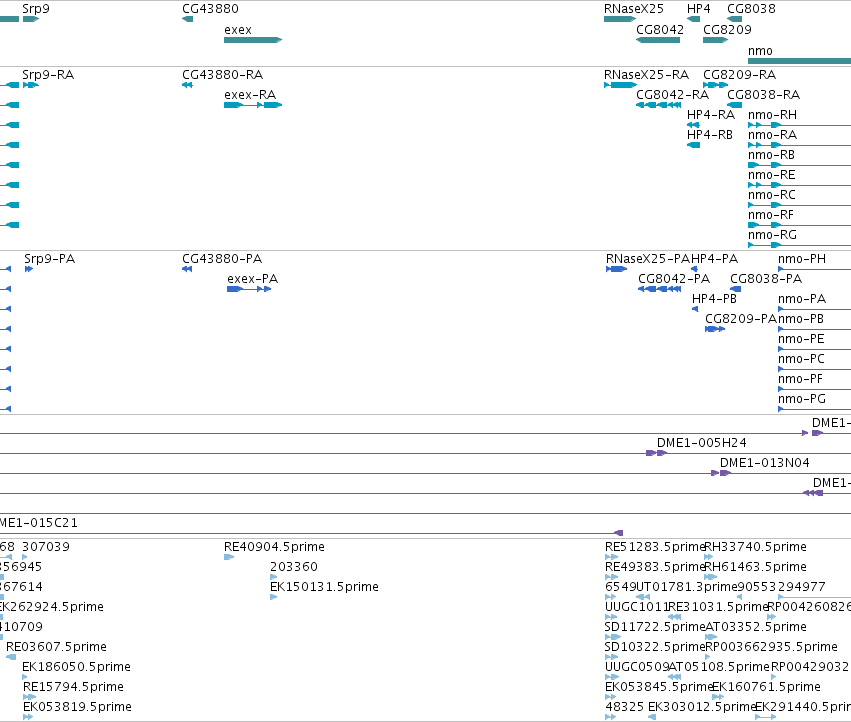Viewport: 851px width, 722px height.
Task: Select the CG43880 gene glyph
Action: pyautogui.click(x=188, y=19)
